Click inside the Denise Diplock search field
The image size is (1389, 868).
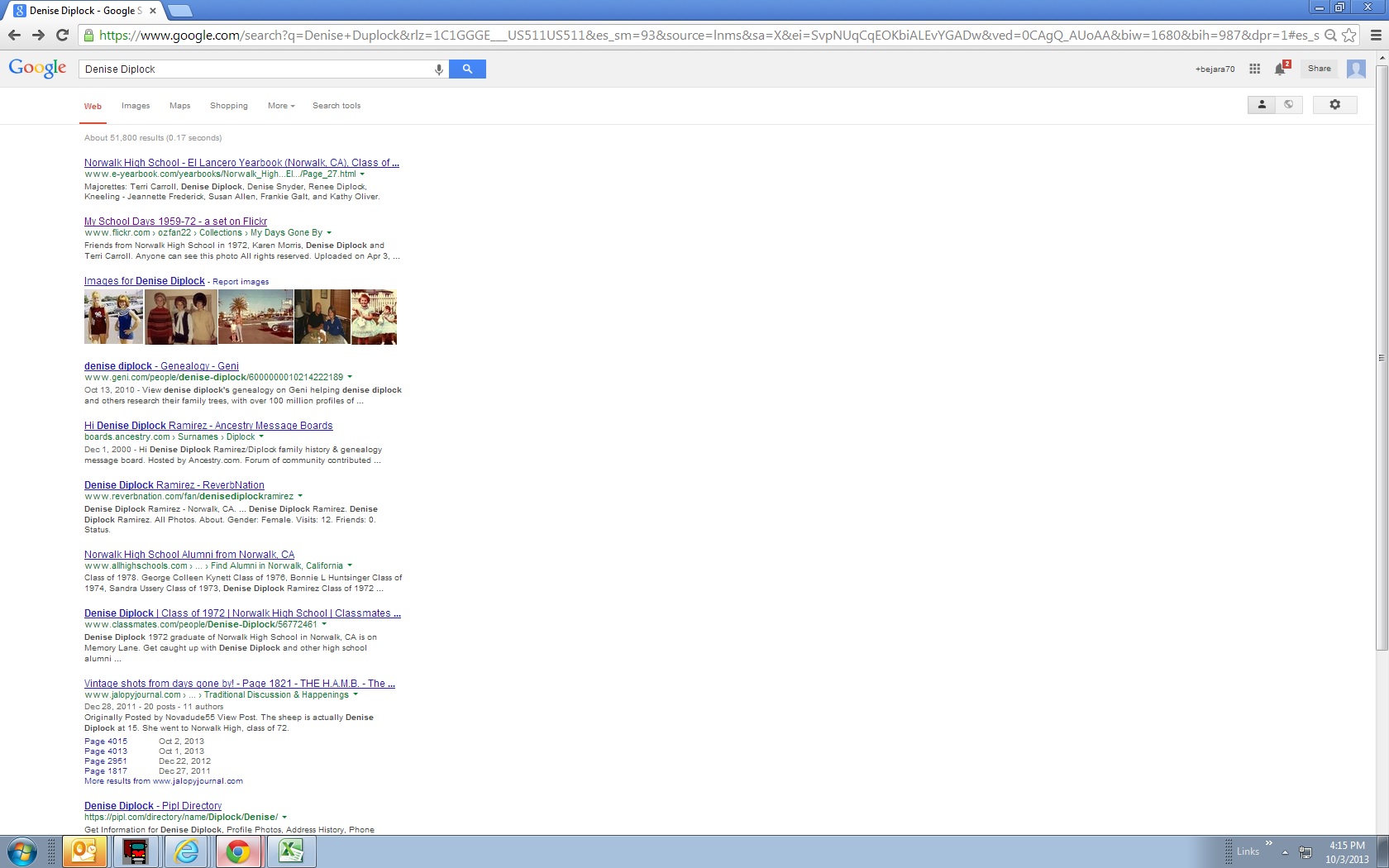(256, 69)
